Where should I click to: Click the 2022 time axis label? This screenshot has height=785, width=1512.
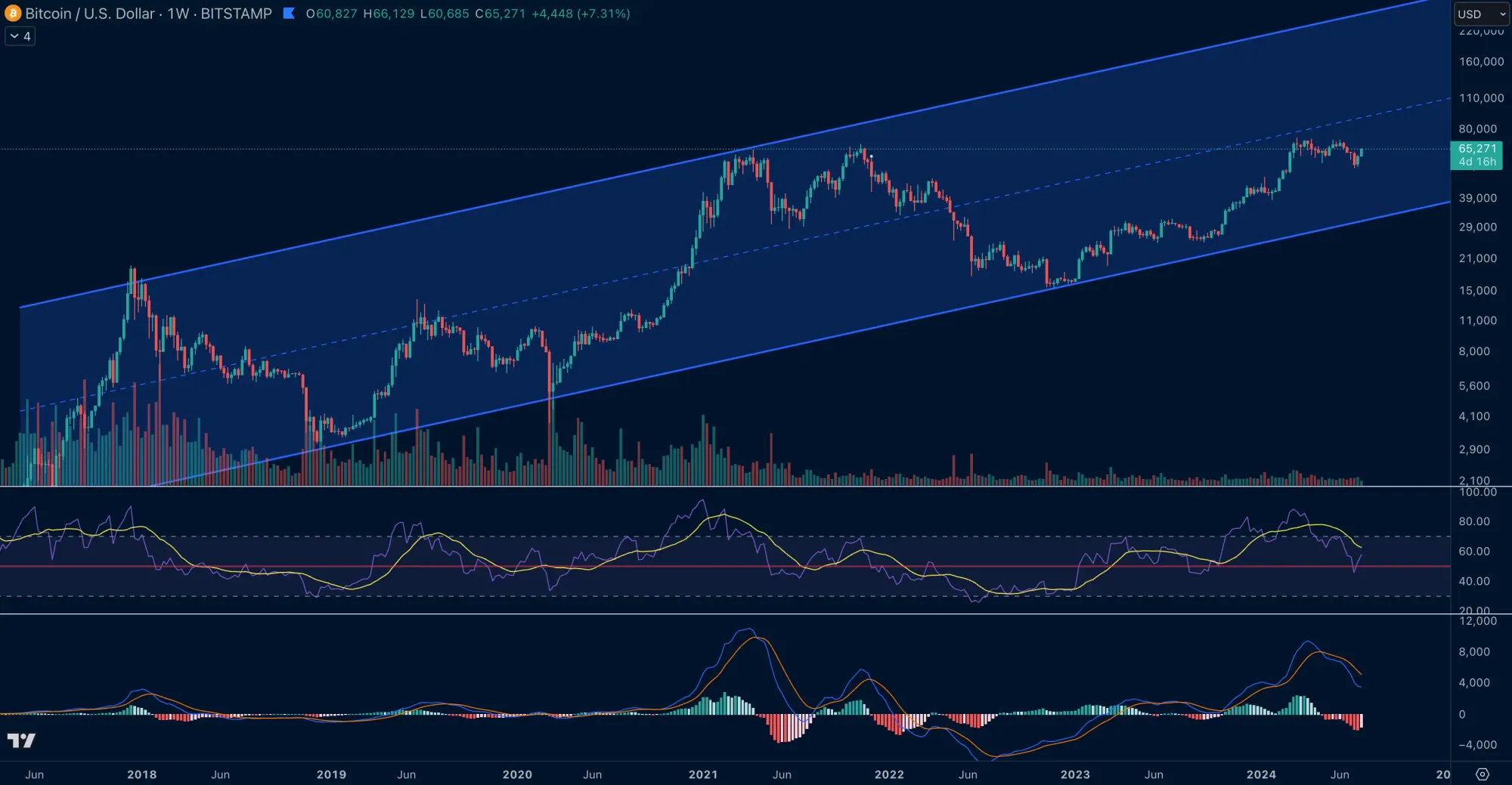click(889, 774)
